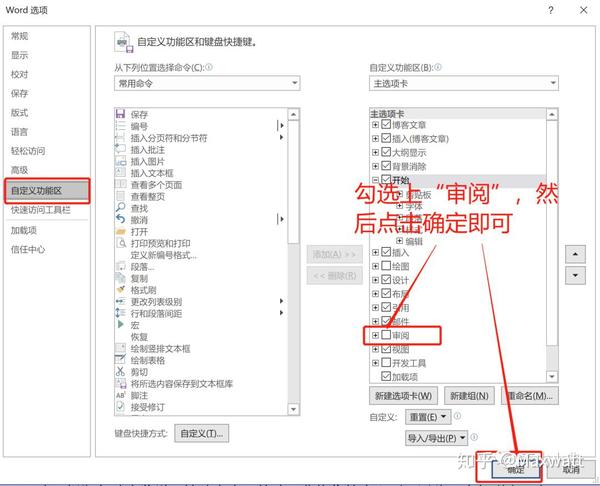Expand the 博客文章 tree node
600x486 pixels.
[375, 125]
